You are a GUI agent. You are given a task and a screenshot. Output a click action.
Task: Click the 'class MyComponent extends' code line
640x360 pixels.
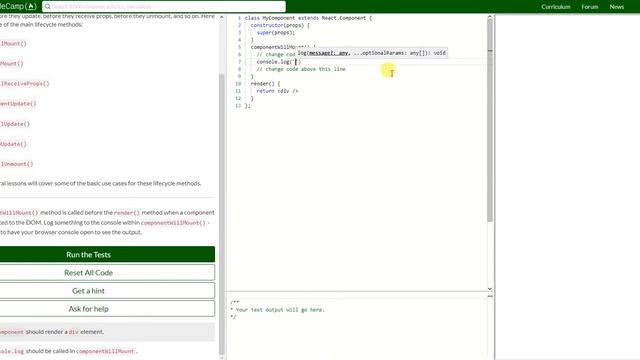[x=308, y=18]
